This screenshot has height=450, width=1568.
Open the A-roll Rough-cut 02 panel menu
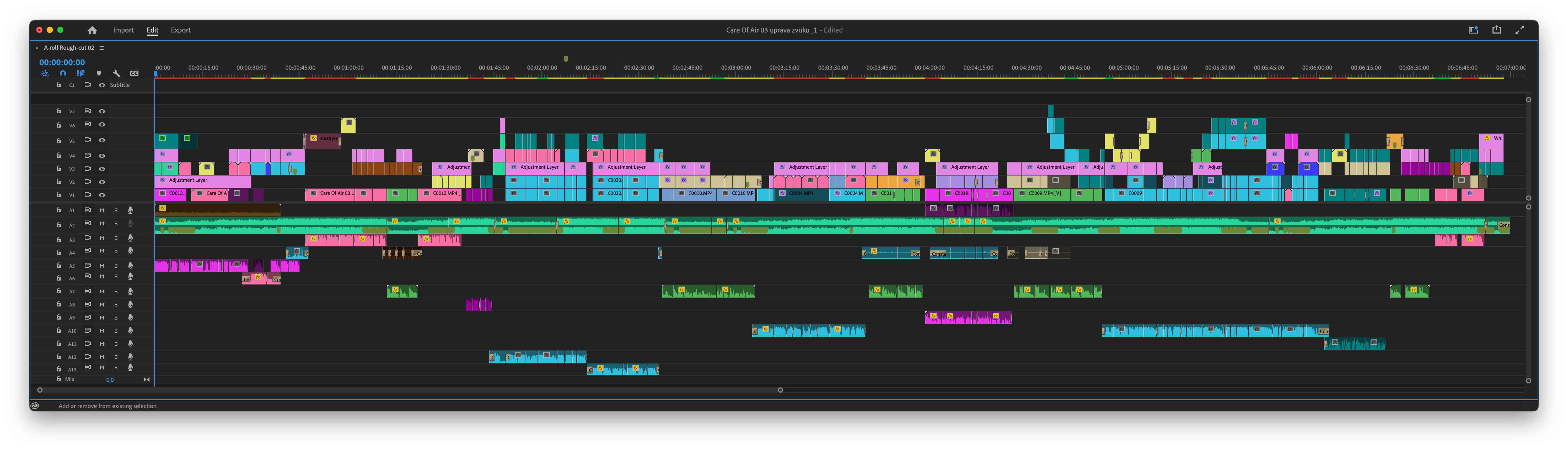(102, 48)
